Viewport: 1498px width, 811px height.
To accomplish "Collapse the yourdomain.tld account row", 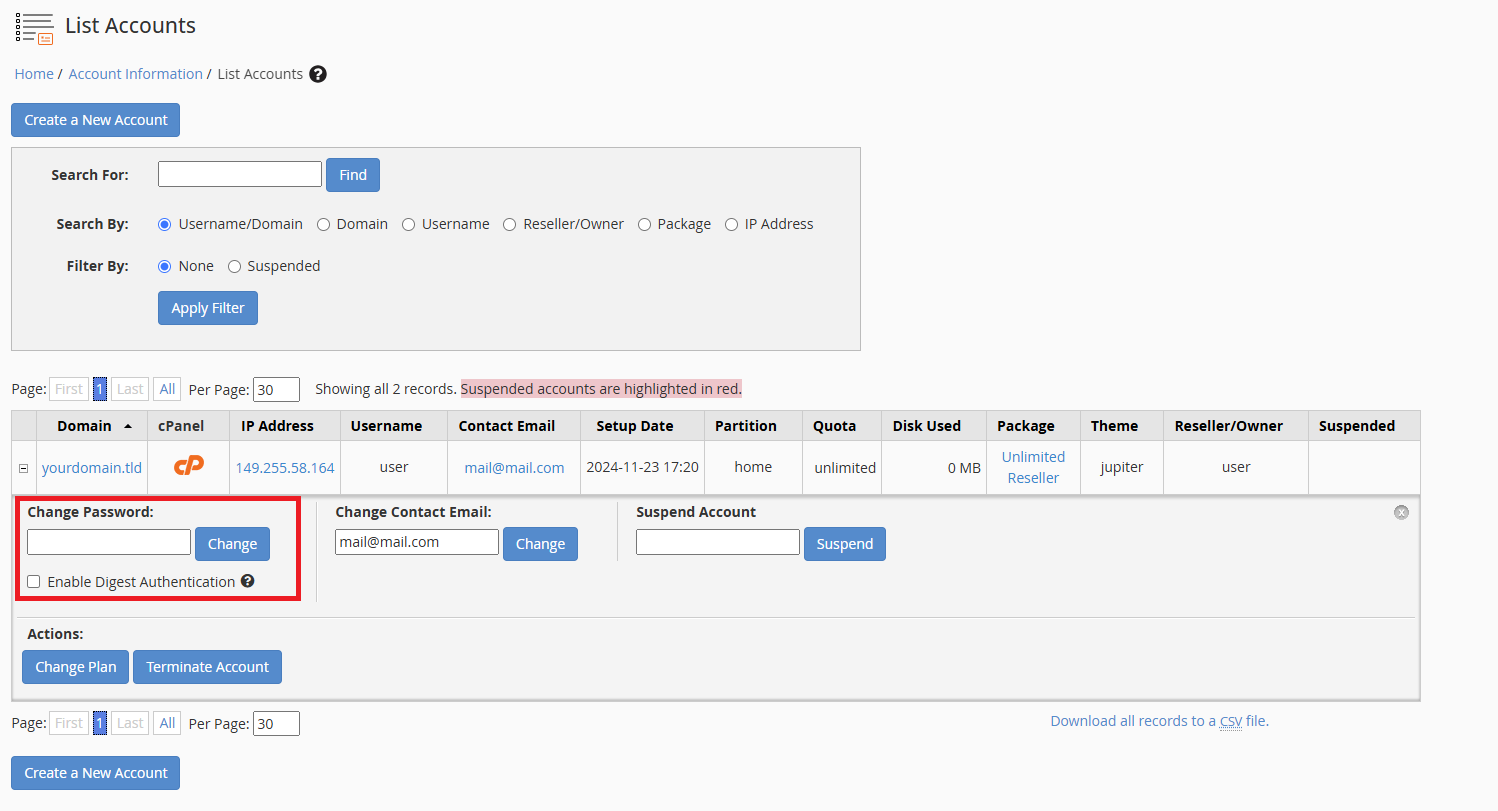I will click(x=23, y=468).
